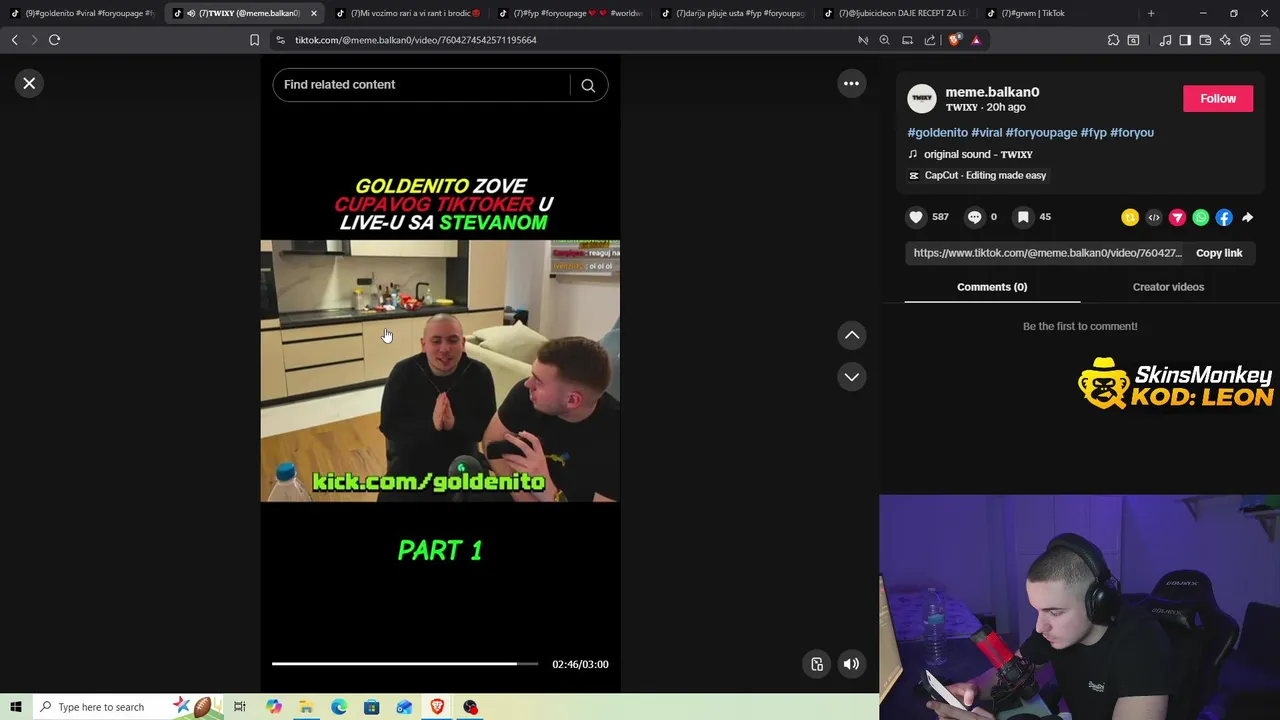Share the video to Facebook
Viewport: 1280px width, 720px height.
(x=1224, y=217)
